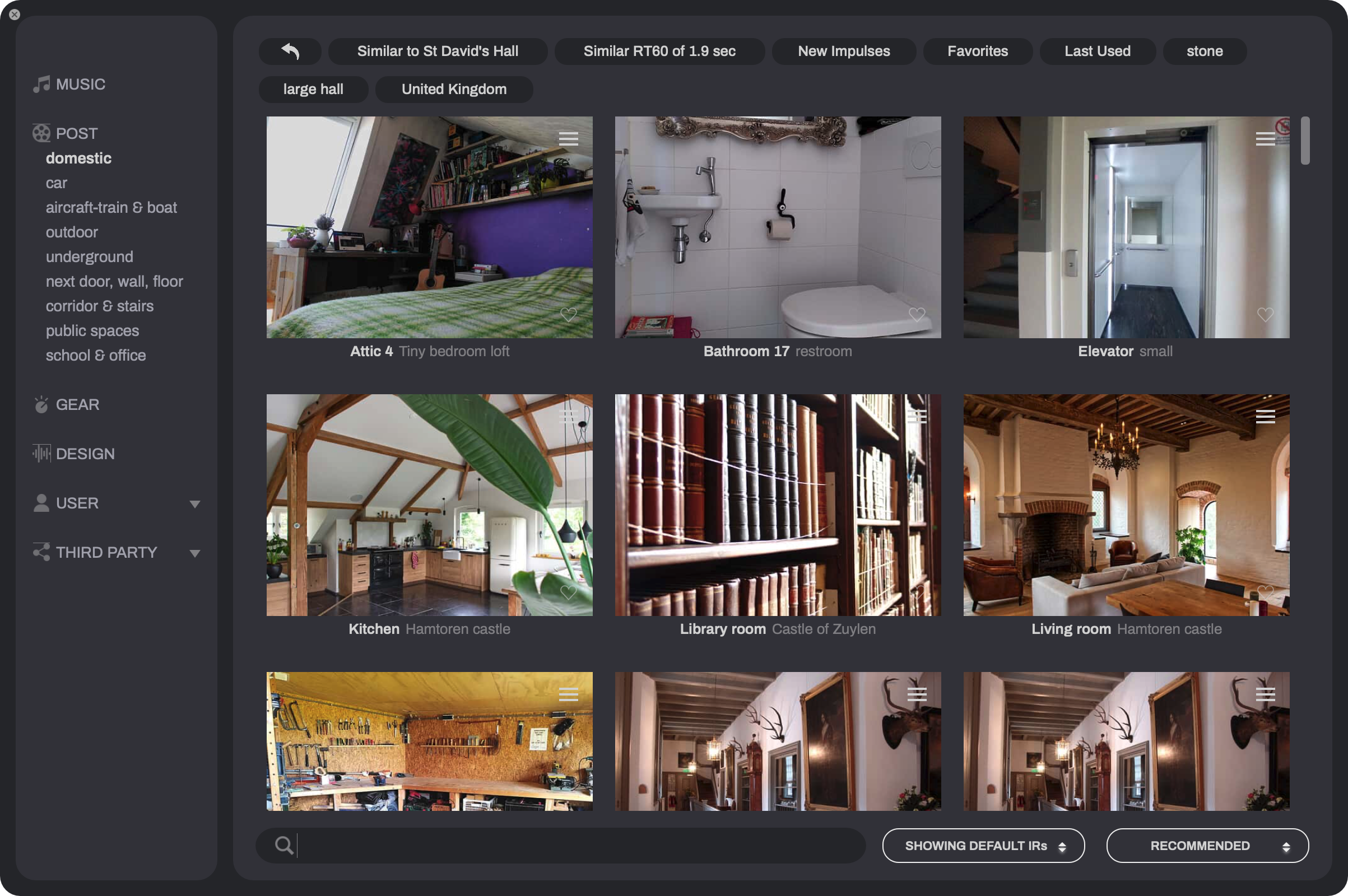
Task: Click the THIRD PARTY share icon
Action: [41, 552]
